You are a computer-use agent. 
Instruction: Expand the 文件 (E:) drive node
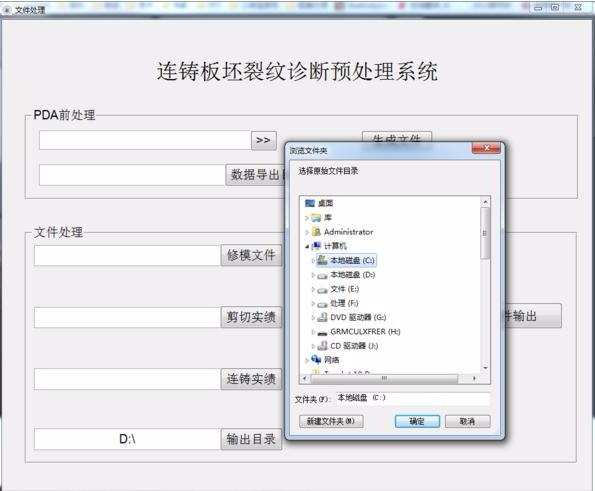click(313, 289)
